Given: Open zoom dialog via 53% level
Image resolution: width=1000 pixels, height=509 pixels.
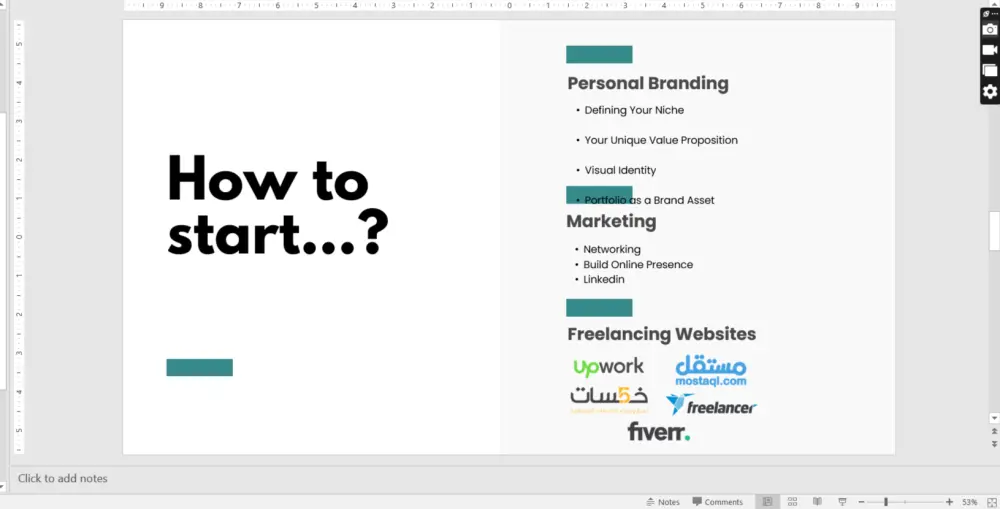Looking at the screenshot, I should 969,502.
